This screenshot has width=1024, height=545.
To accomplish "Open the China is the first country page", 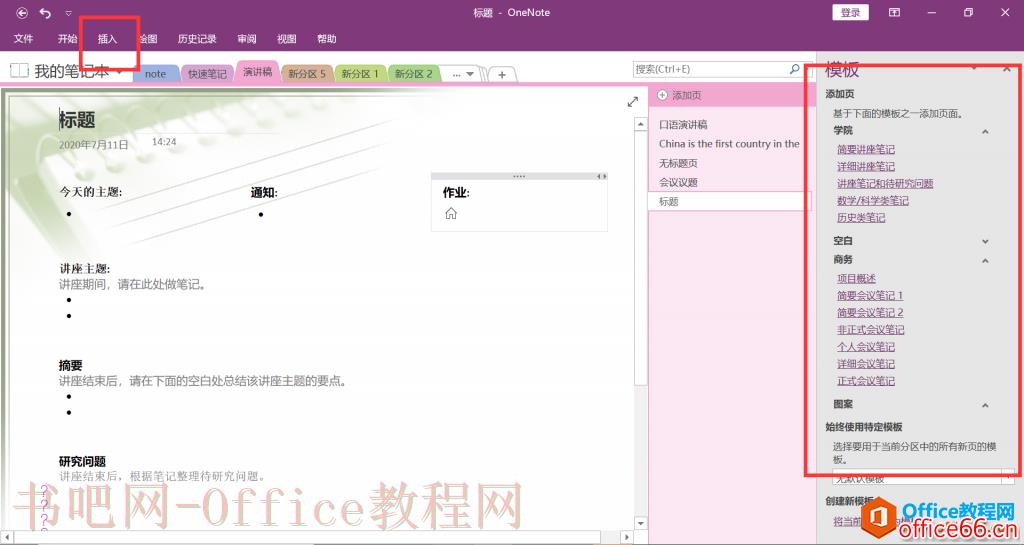I will pyautogui.click(x=729, y=144).
